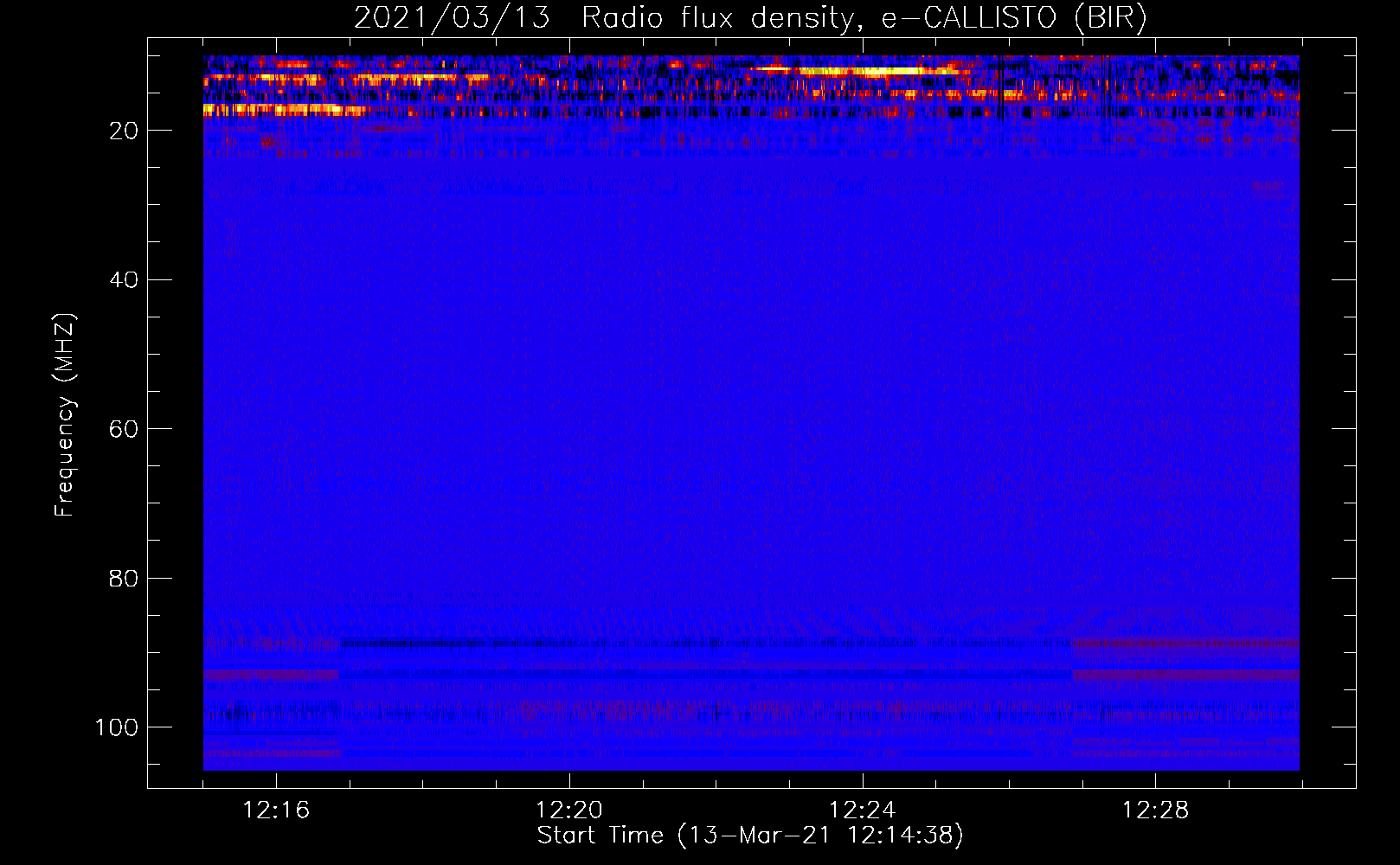Click the plot title '2021/03/13 Radio flux density, e-CALLISTO (BIR)'
Image resolution: width=1400 pixels, height=865 pixels.
(x=750, y=18)
